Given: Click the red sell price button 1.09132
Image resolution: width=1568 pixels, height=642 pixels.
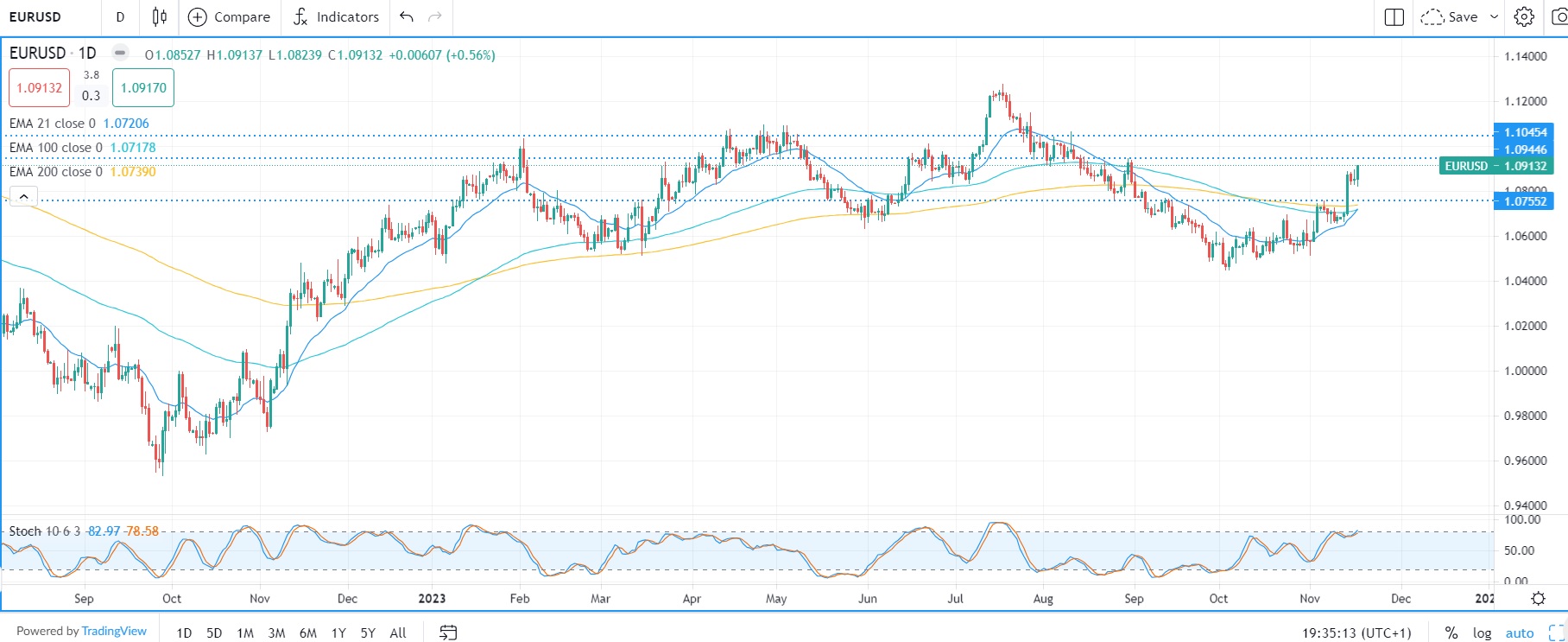Looking at the screenshot, I should tap(40, 87).
